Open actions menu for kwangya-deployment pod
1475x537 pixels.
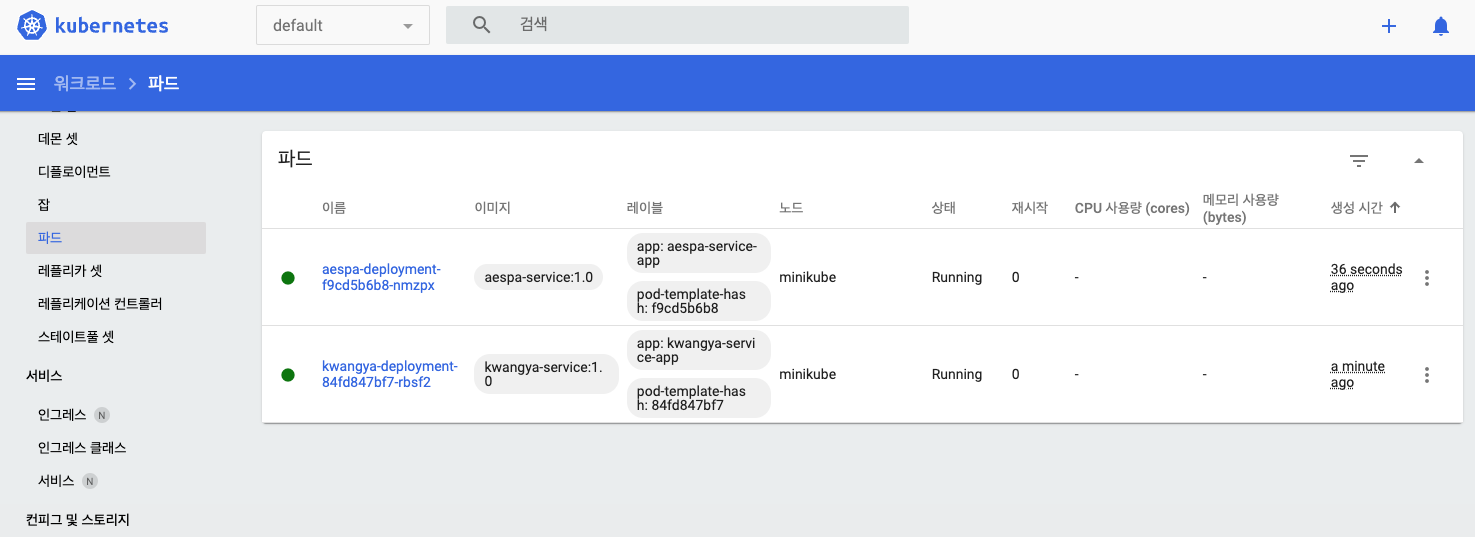1427,375
